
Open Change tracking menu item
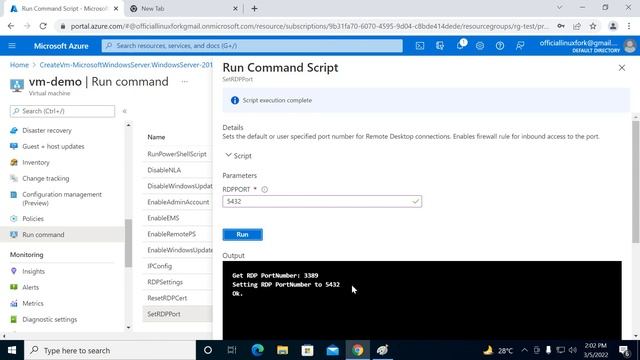pyautogui.click(x=46, y=178)
